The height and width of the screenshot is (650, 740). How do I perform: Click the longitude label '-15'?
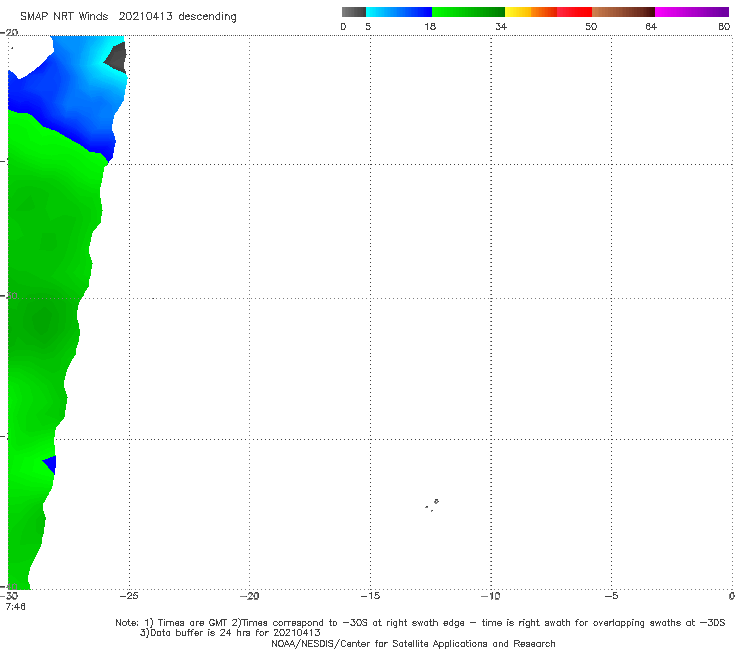coord(370,596)
